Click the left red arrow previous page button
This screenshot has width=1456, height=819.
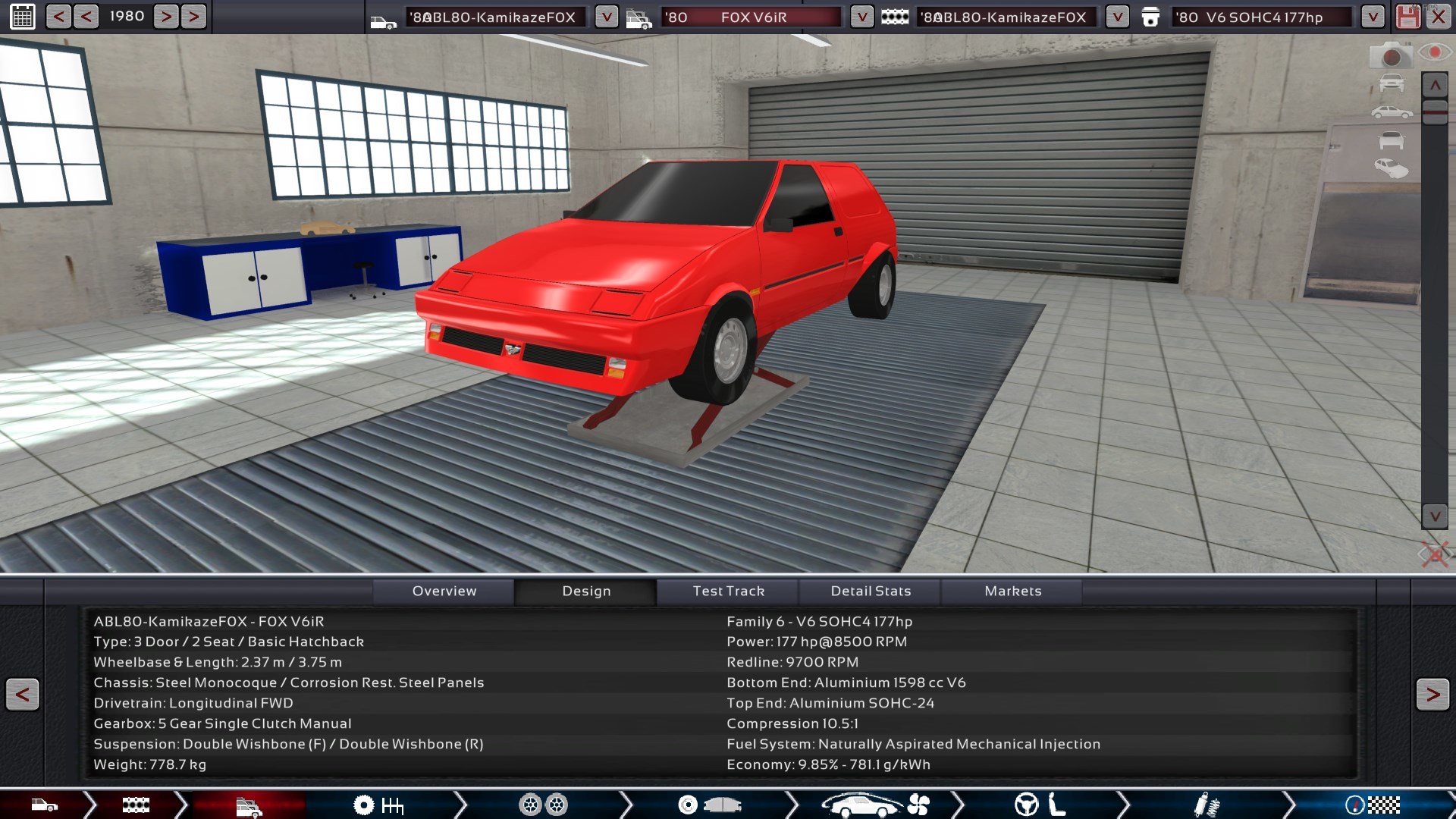pyautogui.click(x=23, y=695)
